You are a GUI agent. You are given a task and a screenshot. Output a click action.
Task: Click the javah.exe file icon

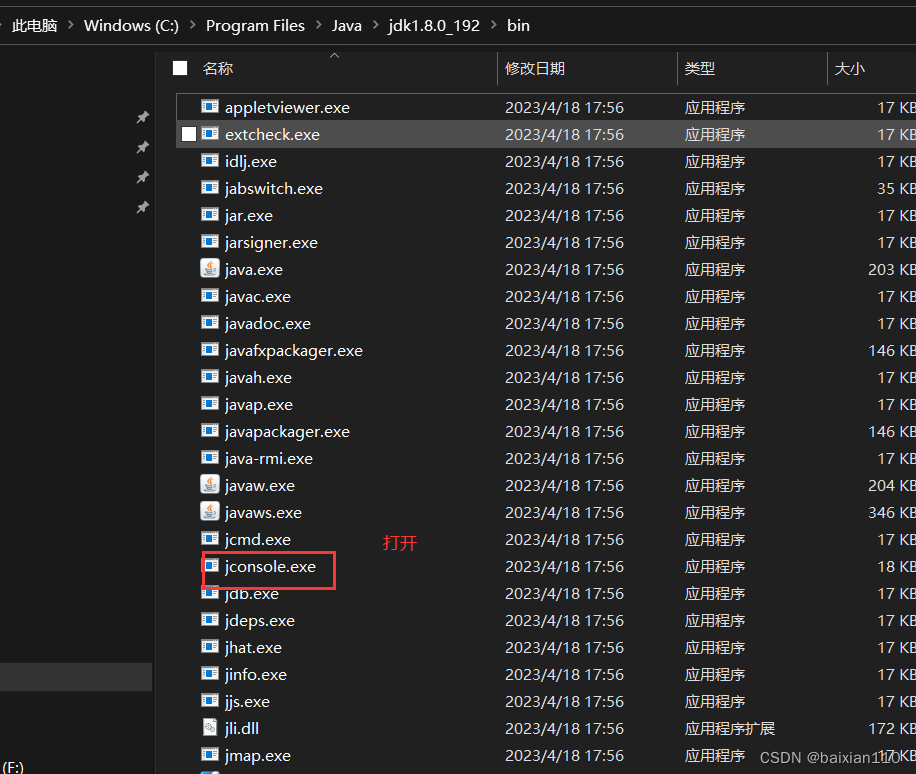pyautogui.click(x=210, y=376)
